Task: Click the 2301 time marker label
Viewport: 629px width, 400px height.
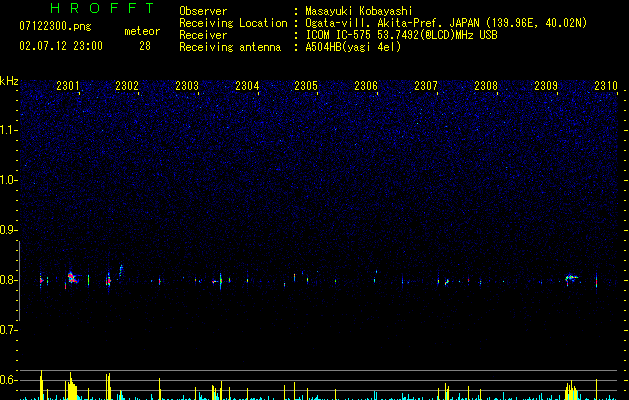Action: (68, 86)
